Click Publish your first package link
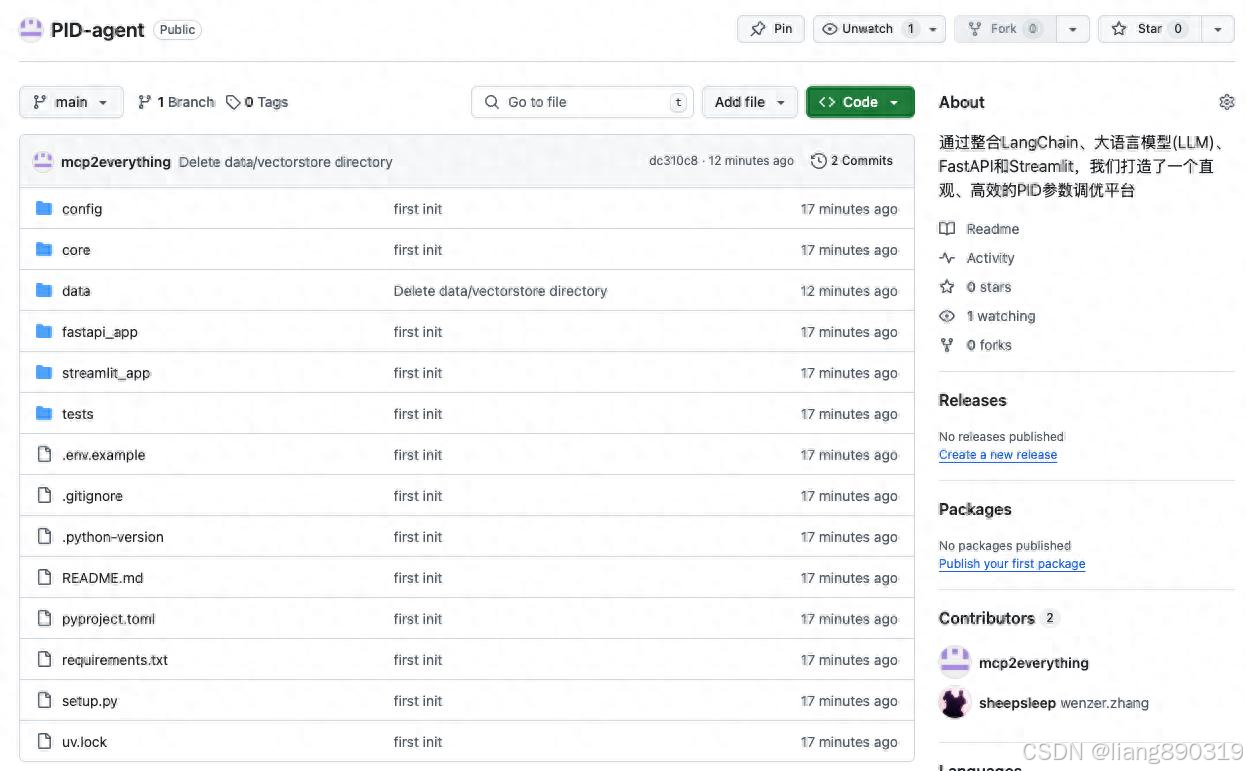 point(1012,564)
